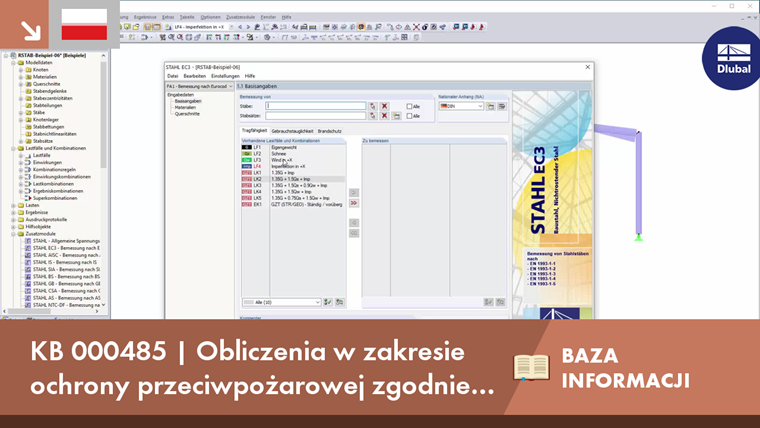Select Stabteilungen tree item
The width and height of the screenshot is (760, 428).
(47, 105)
